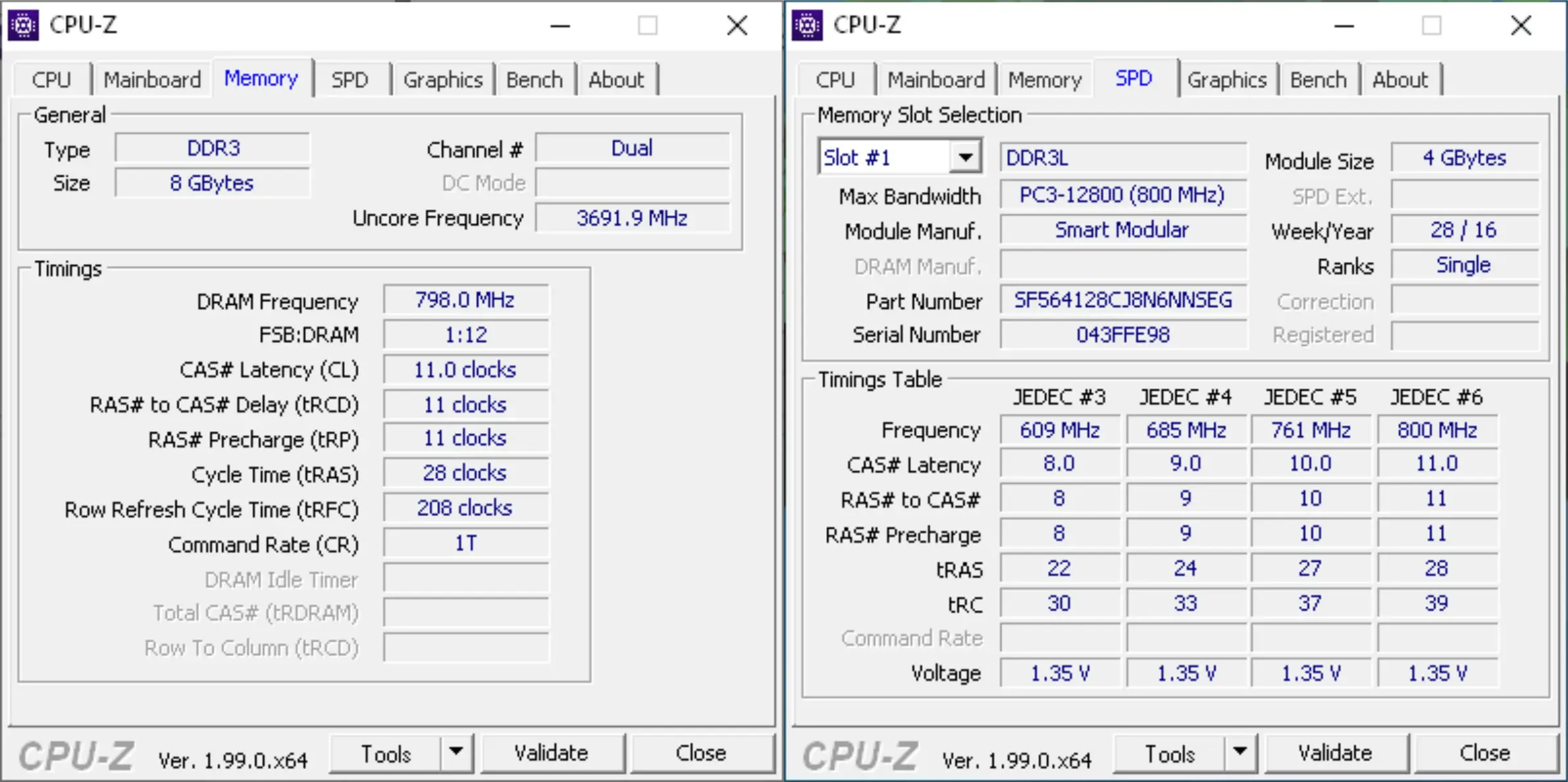Select CPU tab in left window
The height and width of the screenshot is (782, 1568).
tap(51, 80)
